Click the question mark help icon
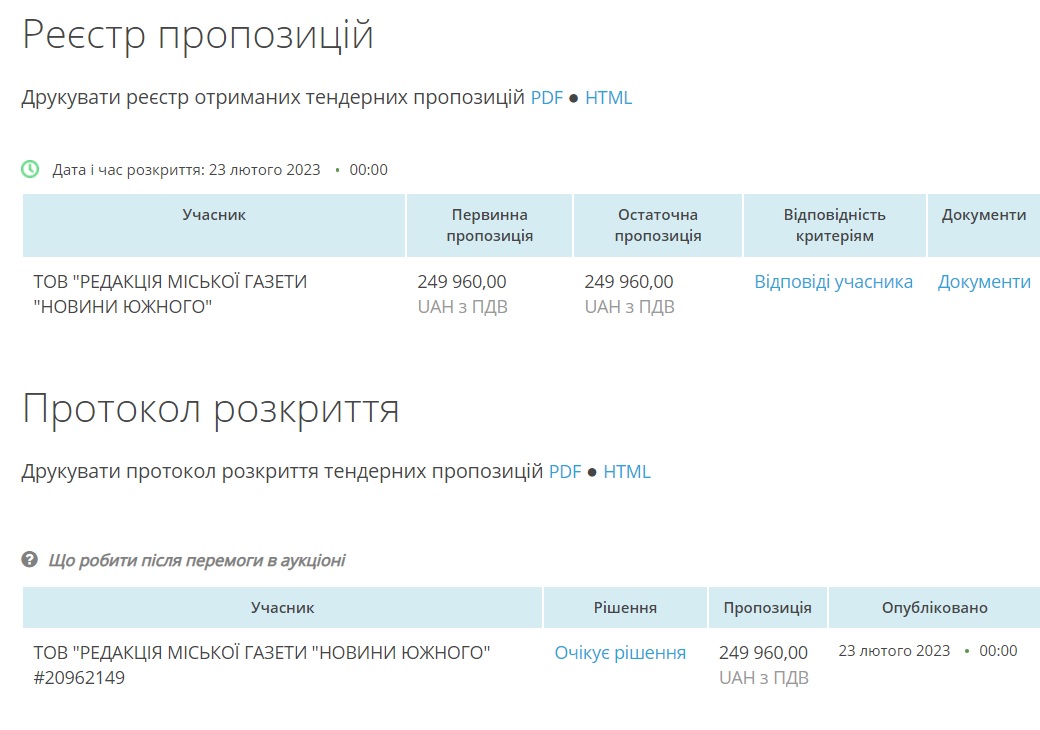The width and height of the screenshot is (1040, 730). pos(29,560)
